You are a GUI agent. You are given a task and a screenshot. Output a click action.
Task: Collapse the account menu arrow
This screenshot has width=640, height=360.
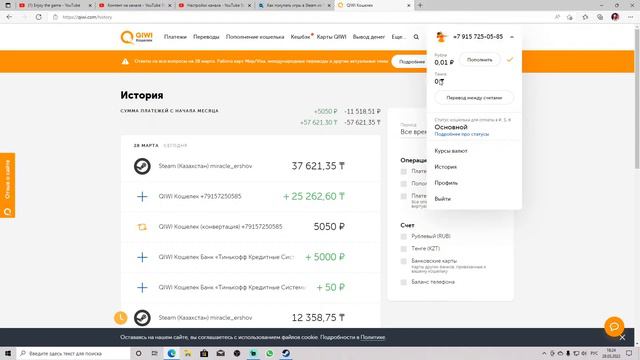[x=512, y=37]
